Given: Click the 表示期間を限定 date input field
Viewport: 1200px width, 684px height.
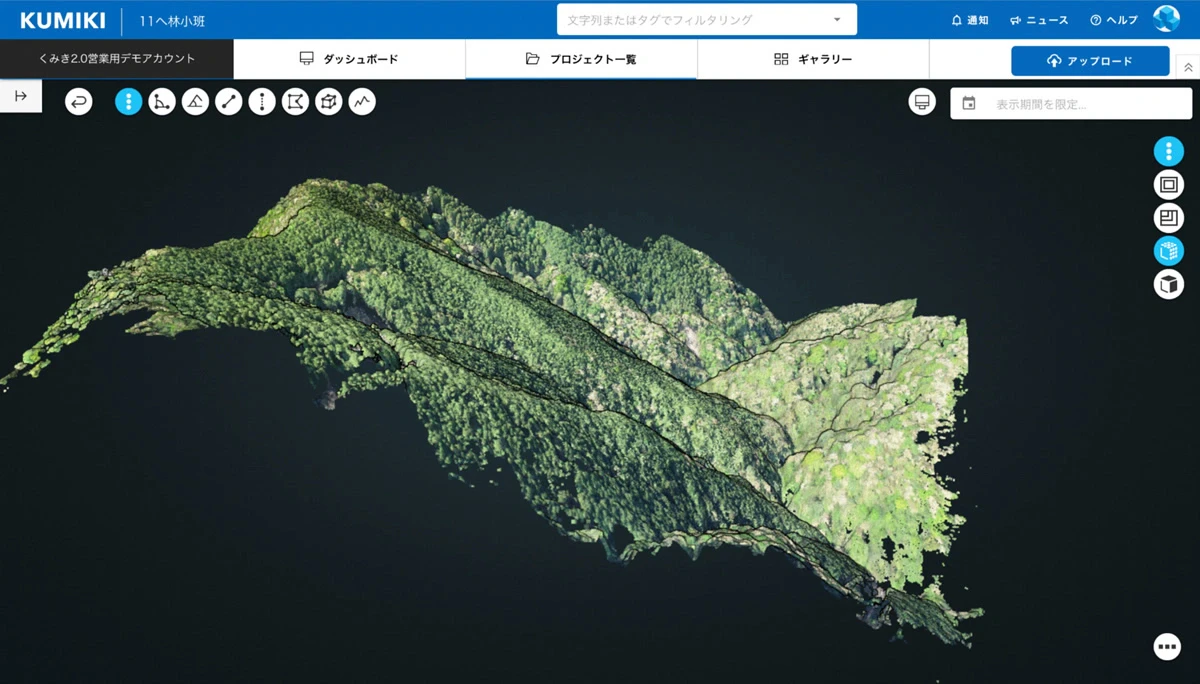Looking at the screenshot, I should click(x=1071, y=103).
